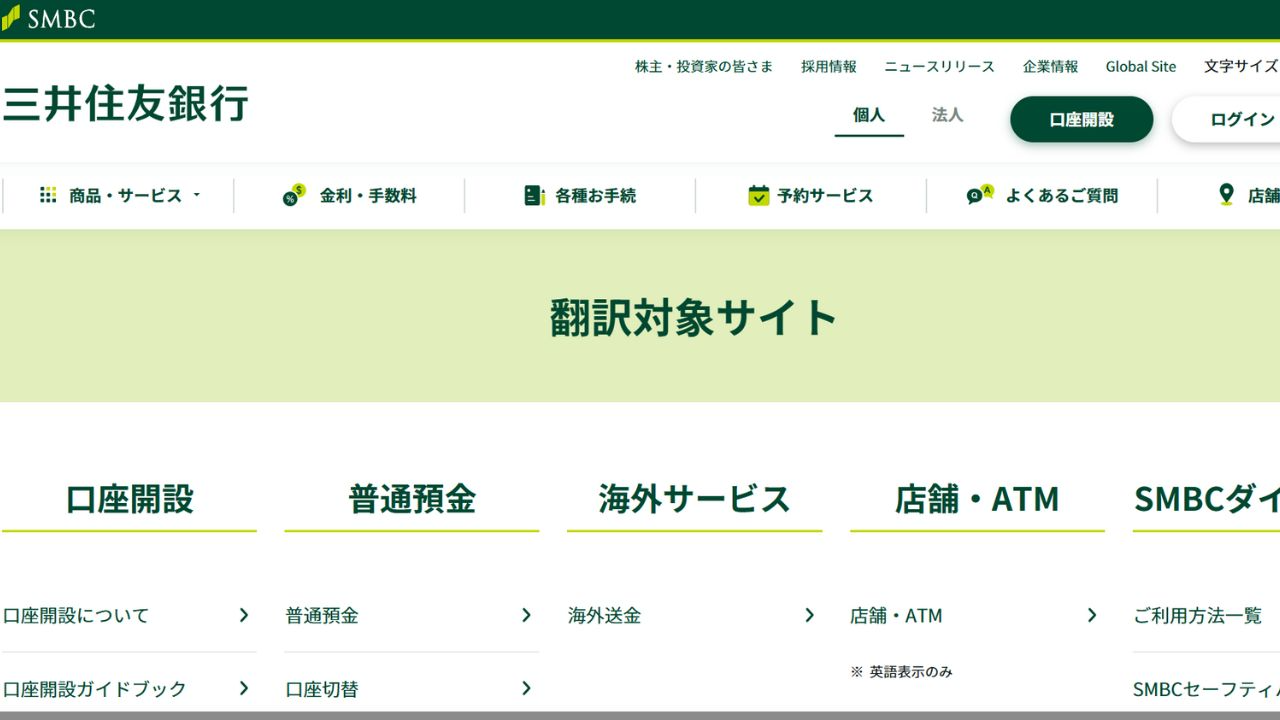Image resolution: width=1280 pixels, height=720 pixels.
Task: Click the chevron in the 店舗・ATM link row
Action: click(x=1092, y=615)
